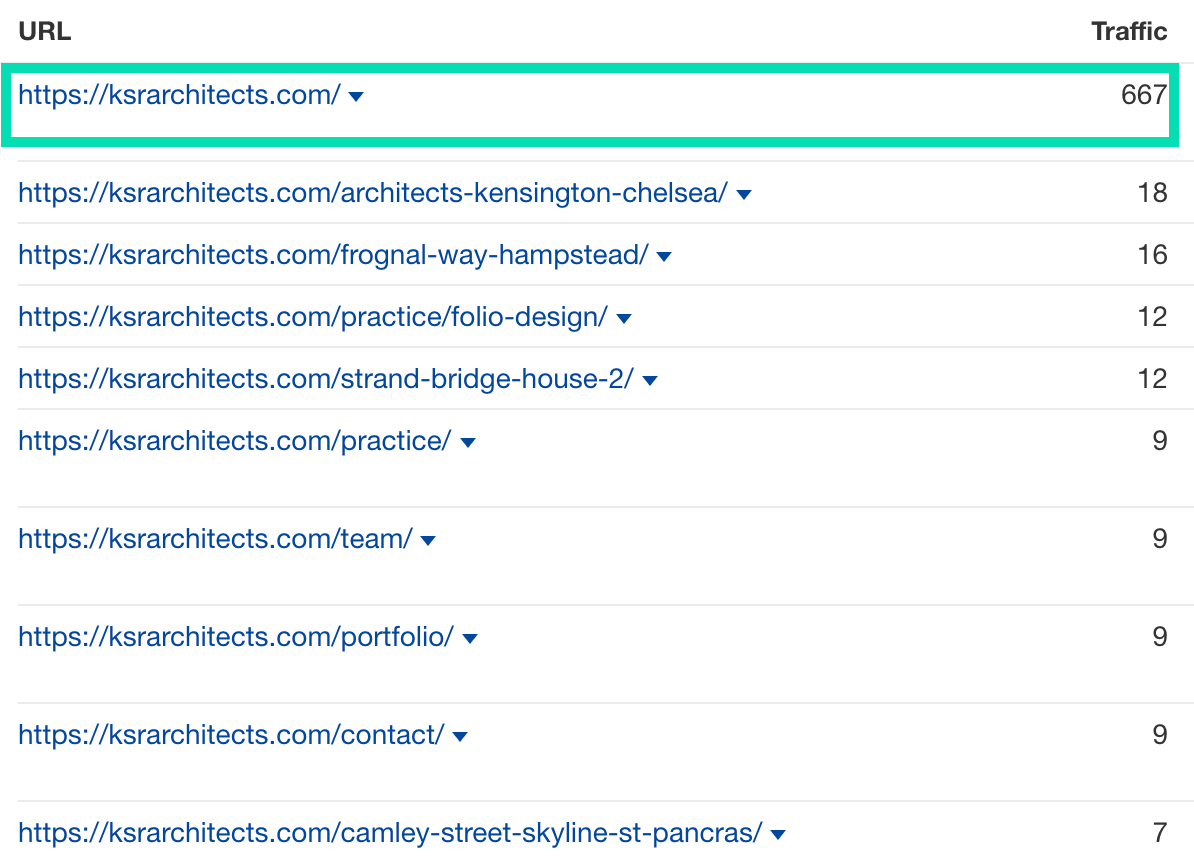This screenshot has width=1194, height=860.
Task: Expand dropdown arrow beside the /contact/ URL
Action: pyautogui.click(x=460, y=737)
